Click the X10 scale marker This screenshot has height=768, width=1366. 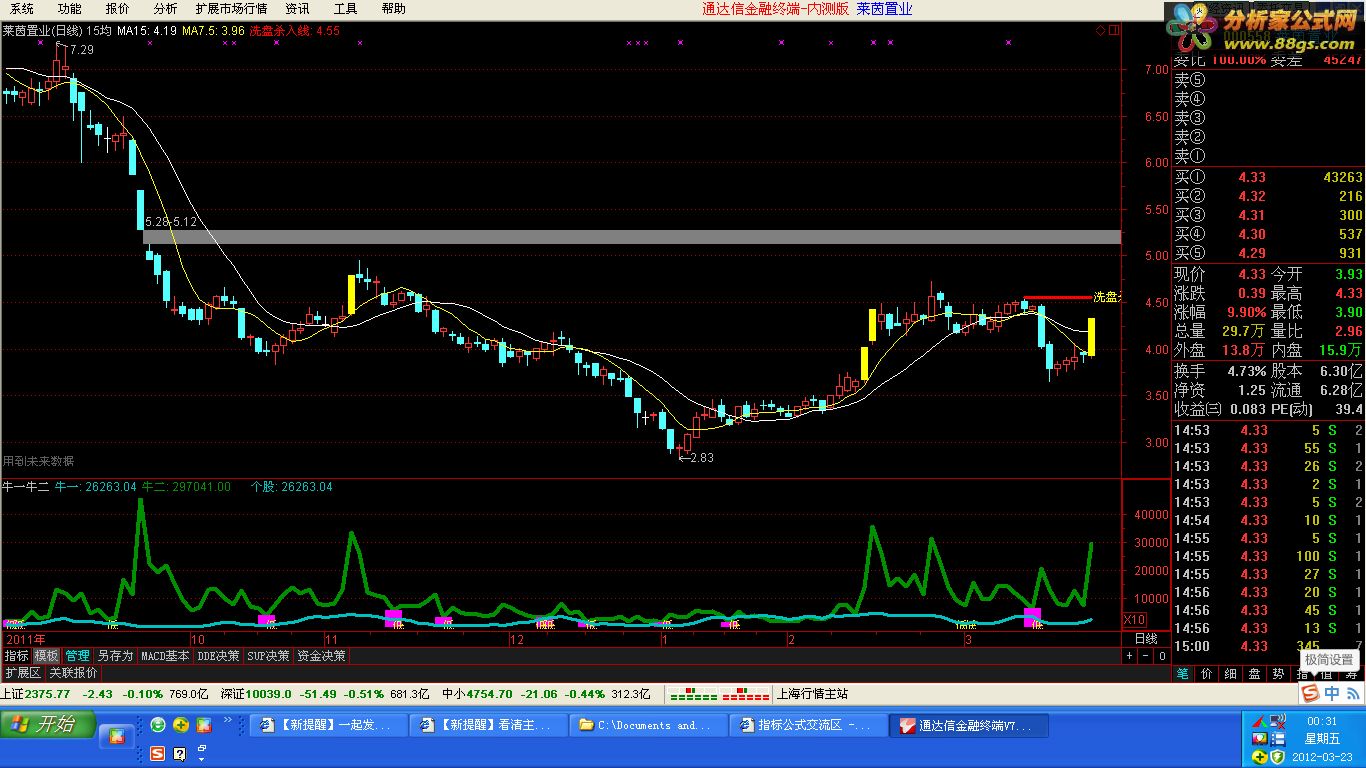click(1134, 619)
